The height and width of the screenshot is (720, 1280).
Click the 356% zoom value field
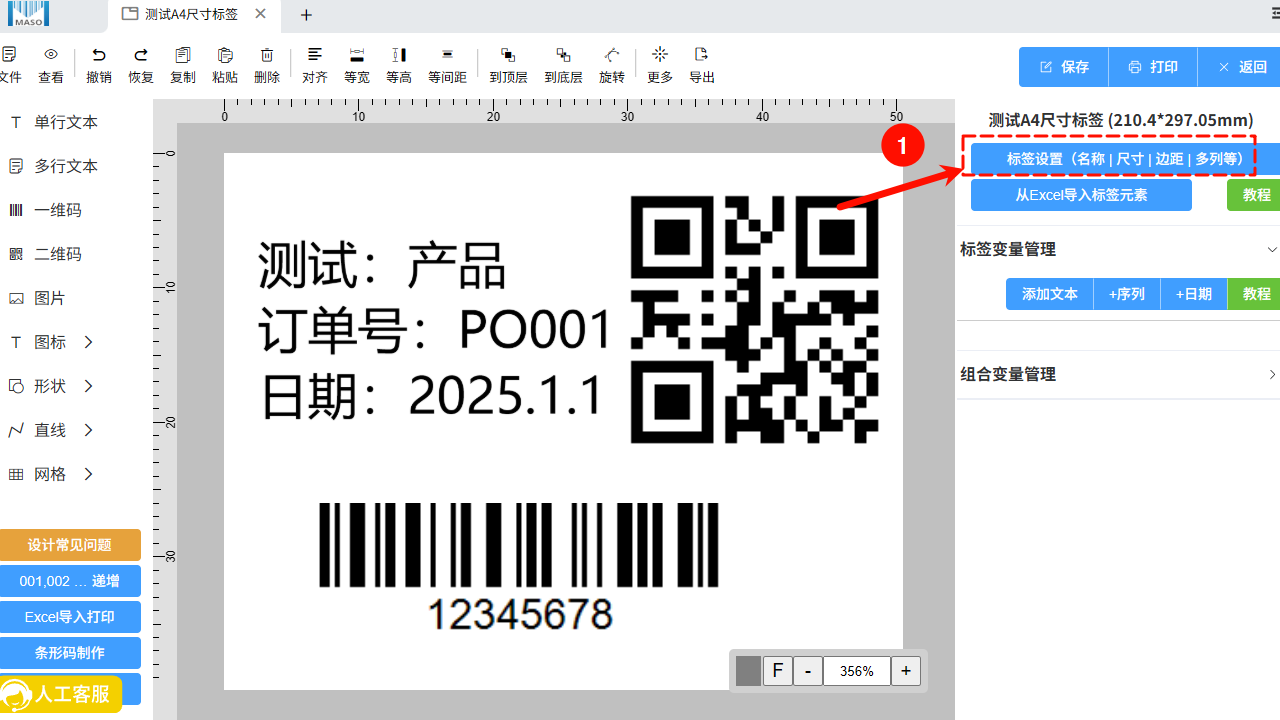pos(857,671)
